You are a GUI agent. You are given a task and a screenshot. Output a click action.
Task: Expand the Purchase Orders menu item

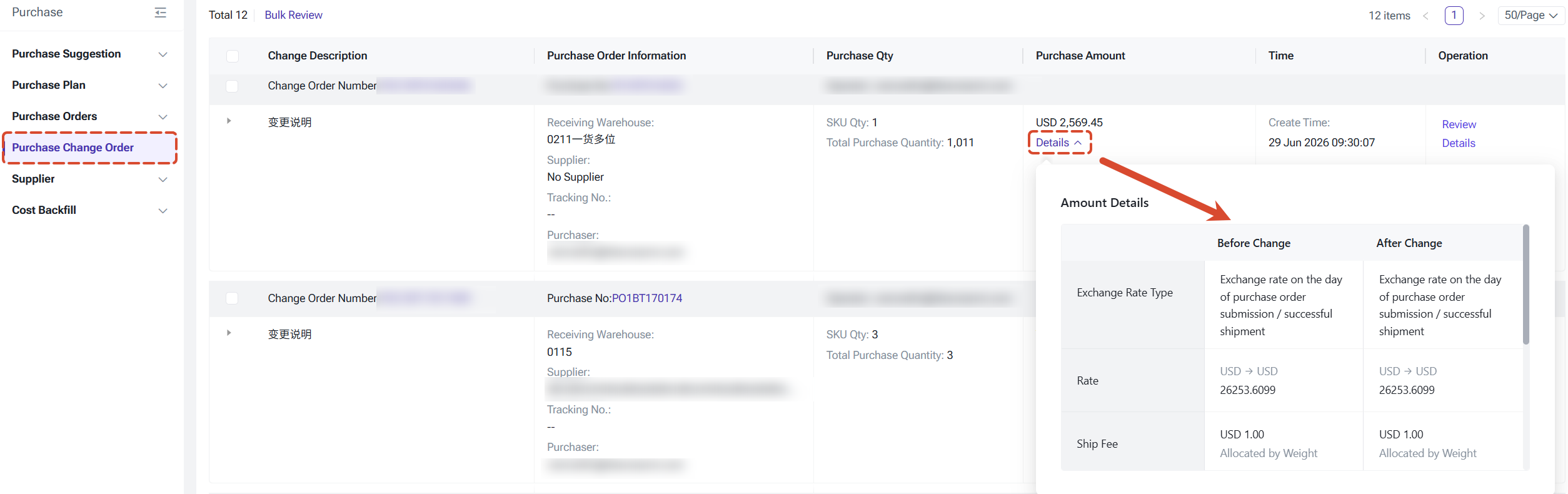[x=90, y=116]
